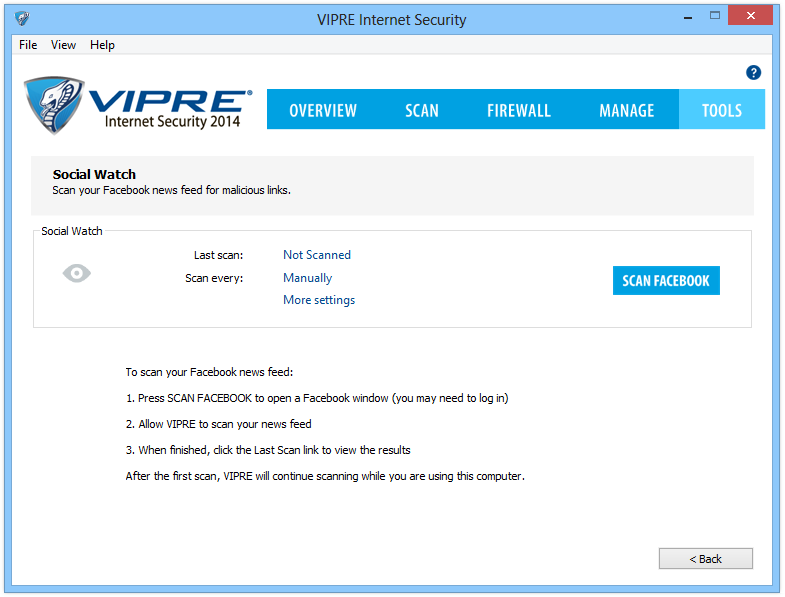The height and width of the screenshot is (597, 785).
Task: Open the View menu
Action: pos(63,45)
